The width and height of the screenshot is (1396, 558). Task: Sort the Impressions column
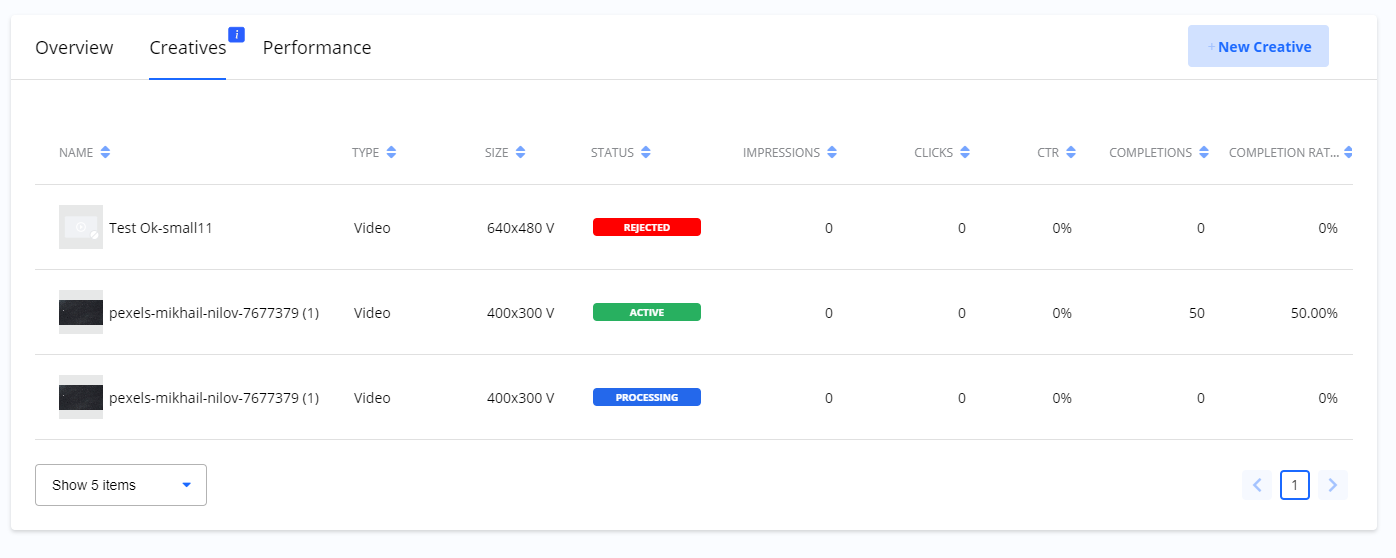(832, 153)
